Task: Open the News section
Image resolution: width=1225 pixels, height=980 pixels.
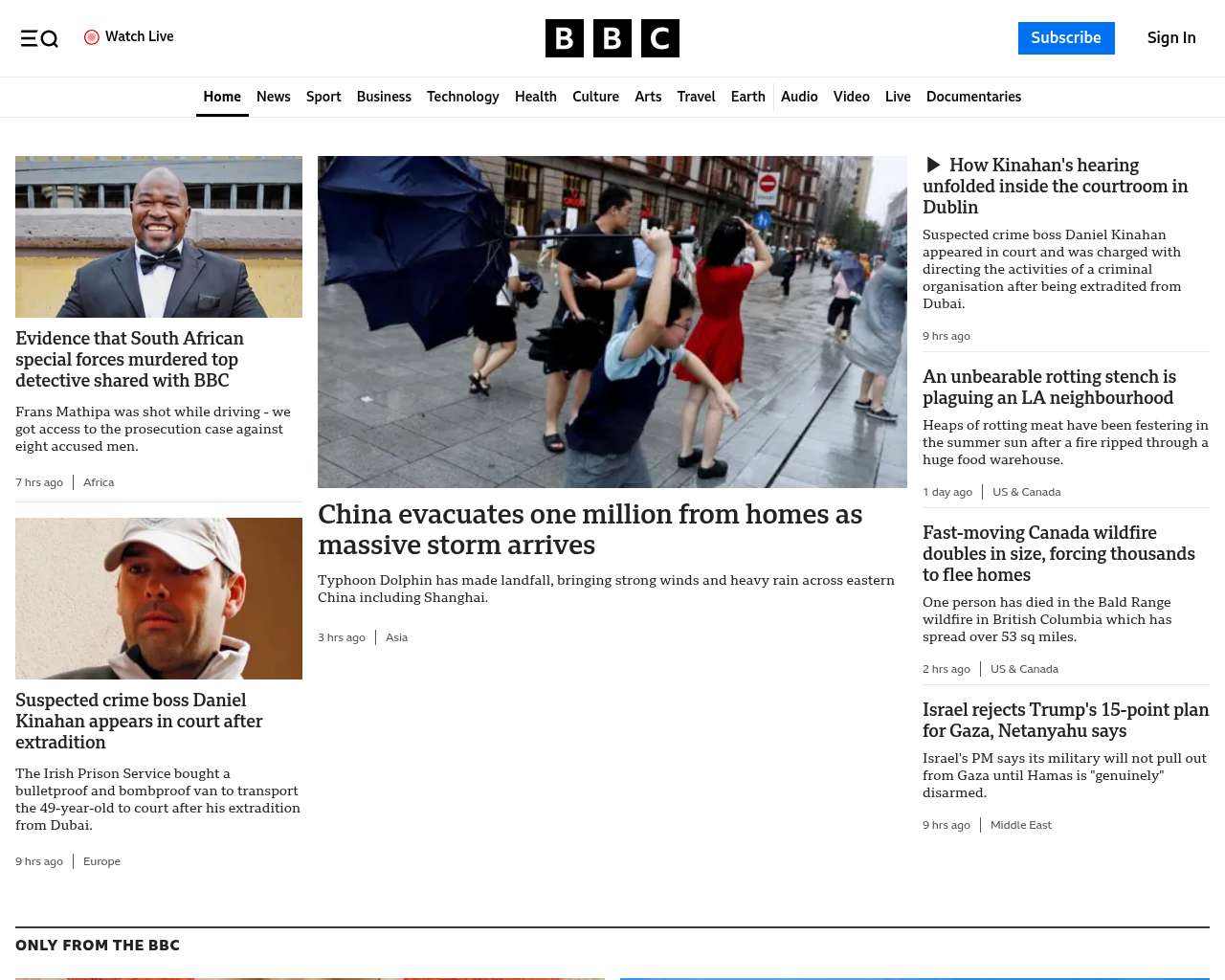Action: tap(274, 97)
